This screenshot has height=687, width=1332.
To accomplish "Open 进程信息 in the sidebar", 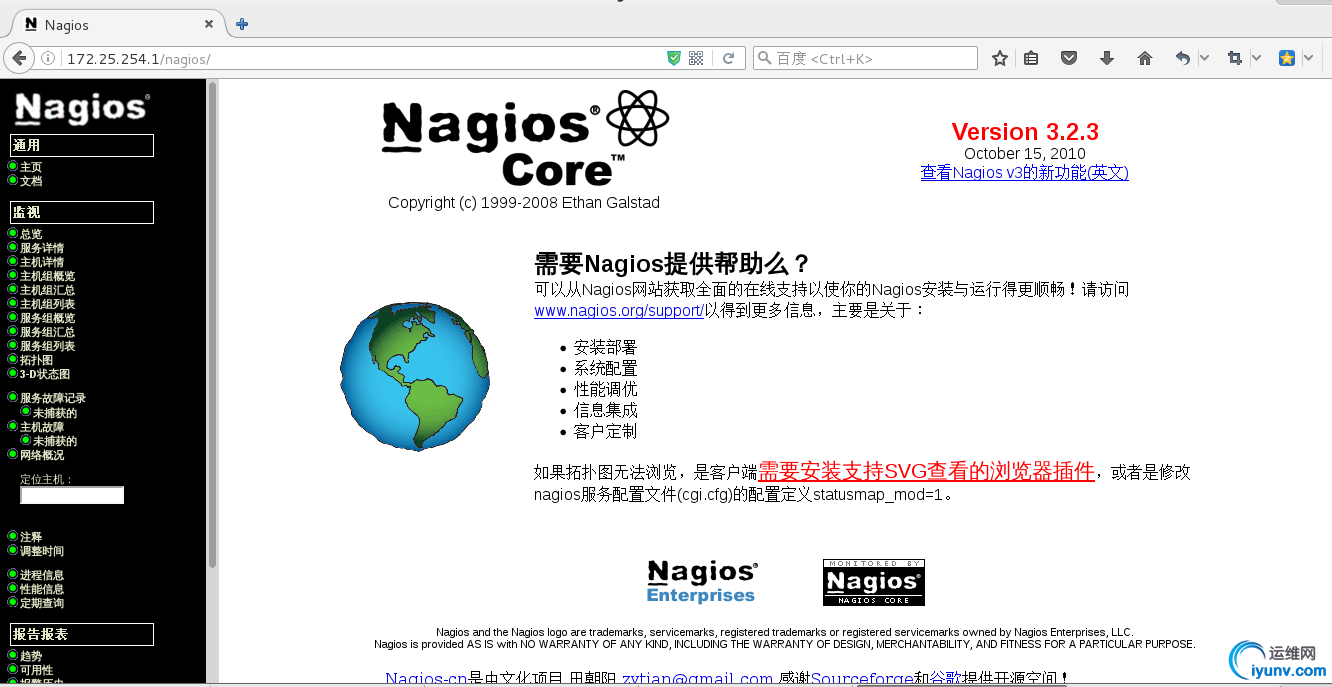I will pos(42,575).
